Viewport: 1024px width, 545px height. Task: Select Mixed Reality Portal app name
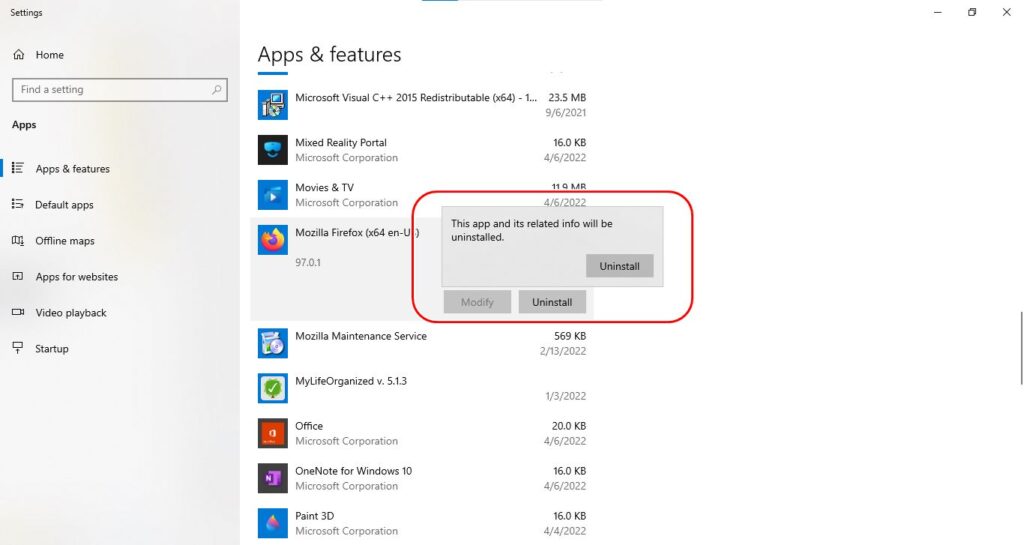[x=340, y=142]
